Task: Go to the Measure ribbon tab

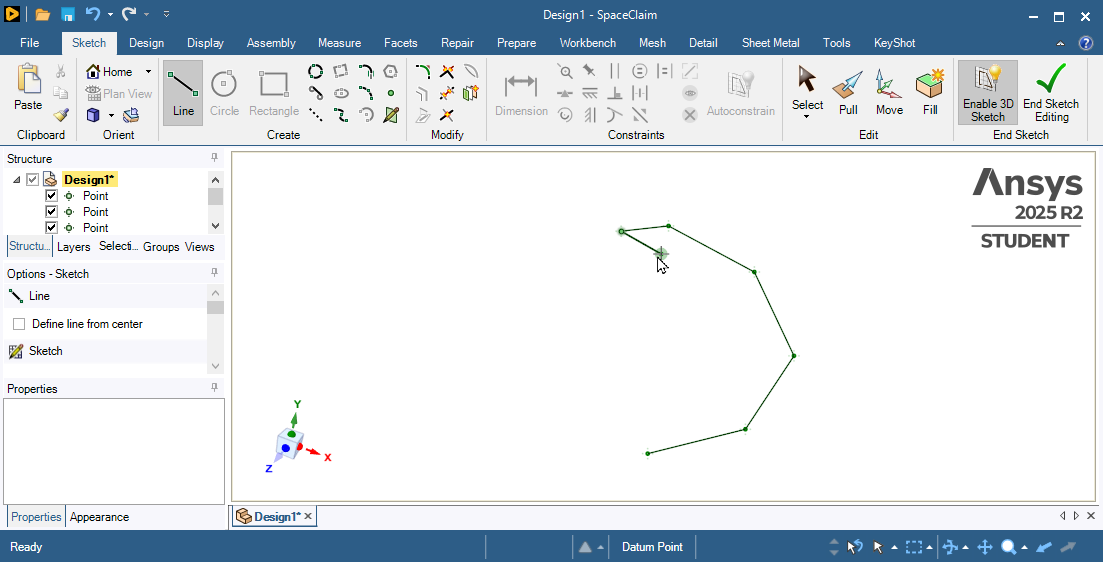Action: click(339, 43)
